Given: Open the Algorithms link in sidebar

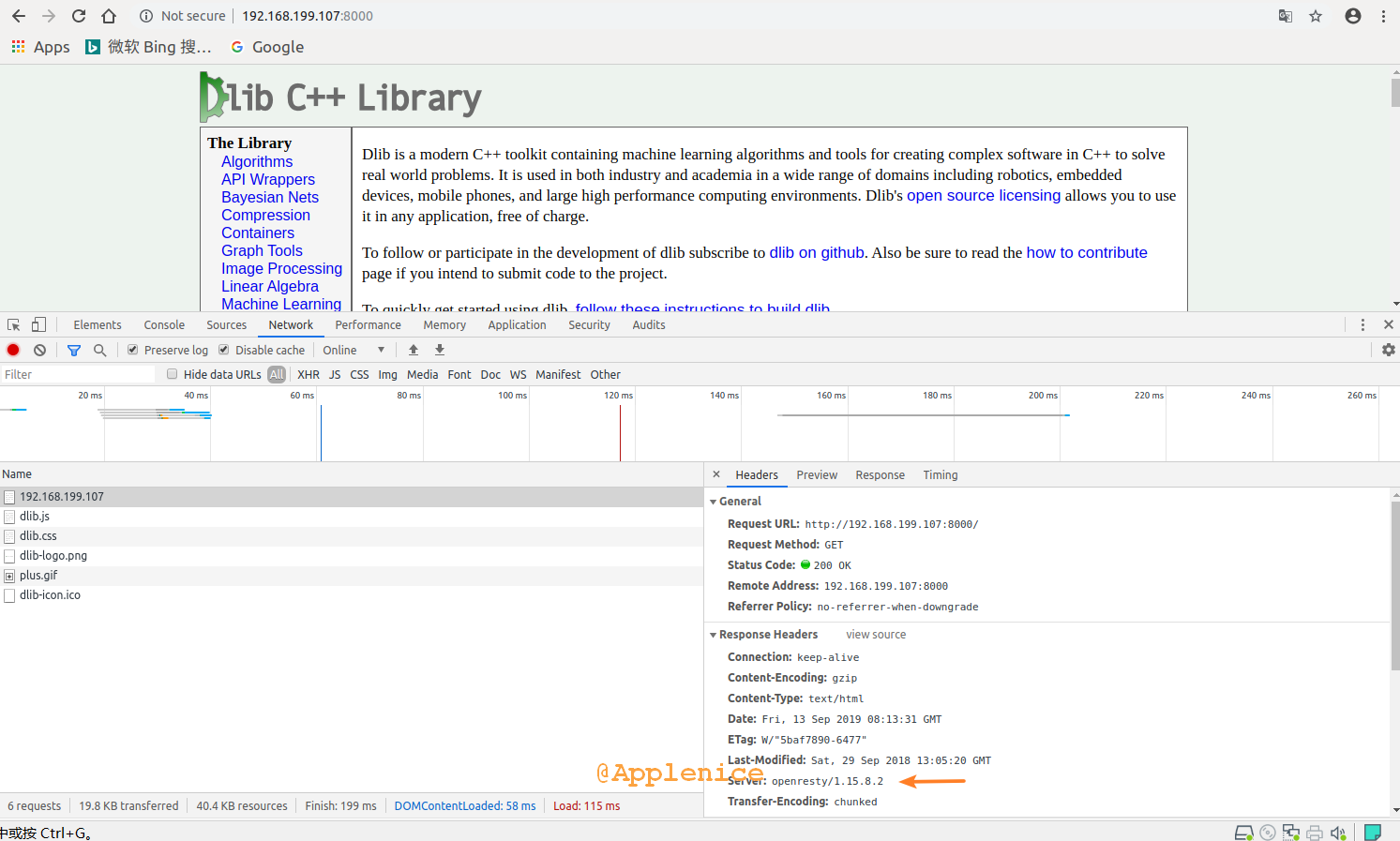Looking at the screenshot, I should pyautogui.click(x=257, y=161).
